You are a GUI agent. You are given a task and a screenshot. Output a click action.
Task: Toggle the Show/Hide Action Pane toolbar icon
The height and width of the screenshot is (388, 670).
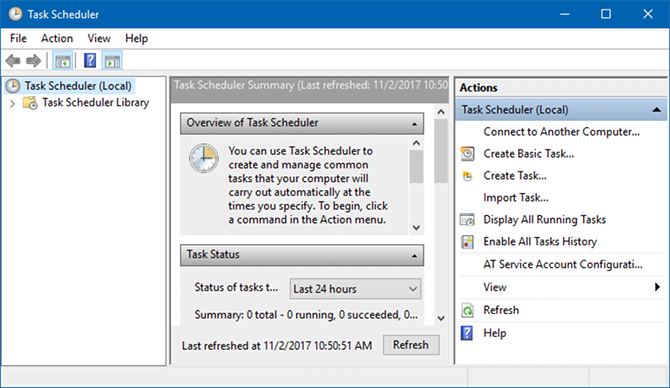(x=112, y=61)
